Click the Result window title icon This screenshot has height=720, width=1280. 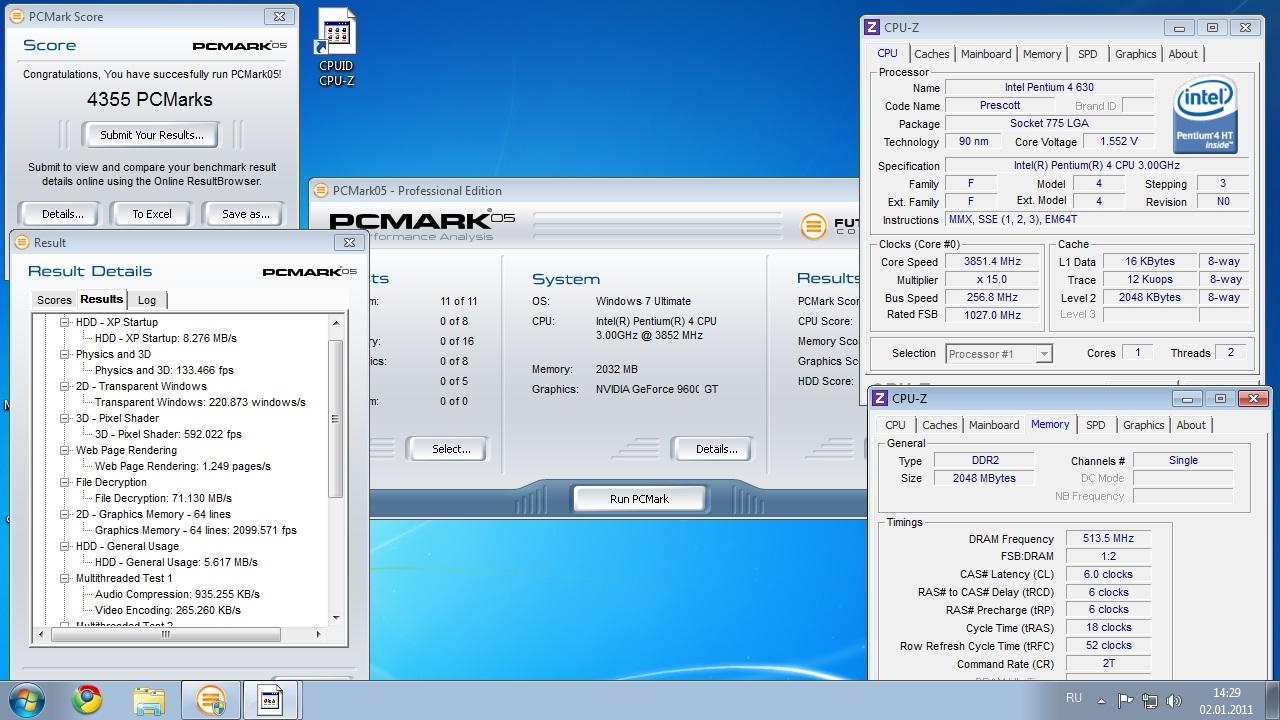[22, 242]
